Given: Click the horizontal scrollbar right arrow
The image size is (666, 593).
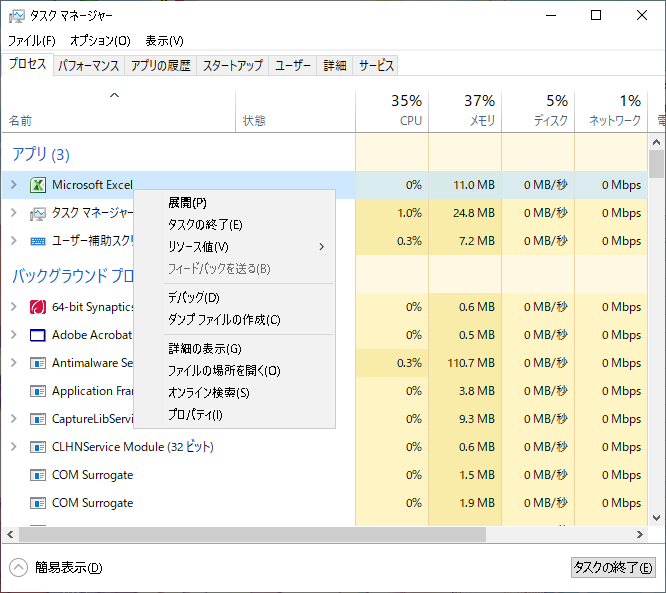Looking at the screenshot, I should (640, 534).
